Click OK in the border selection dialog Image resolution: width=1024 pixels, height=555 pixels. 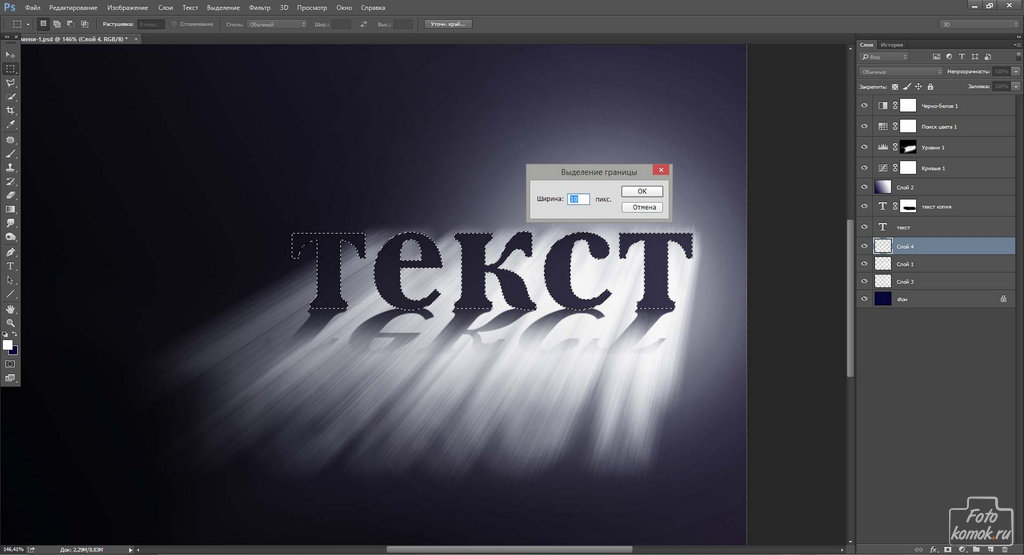[641, 191]
